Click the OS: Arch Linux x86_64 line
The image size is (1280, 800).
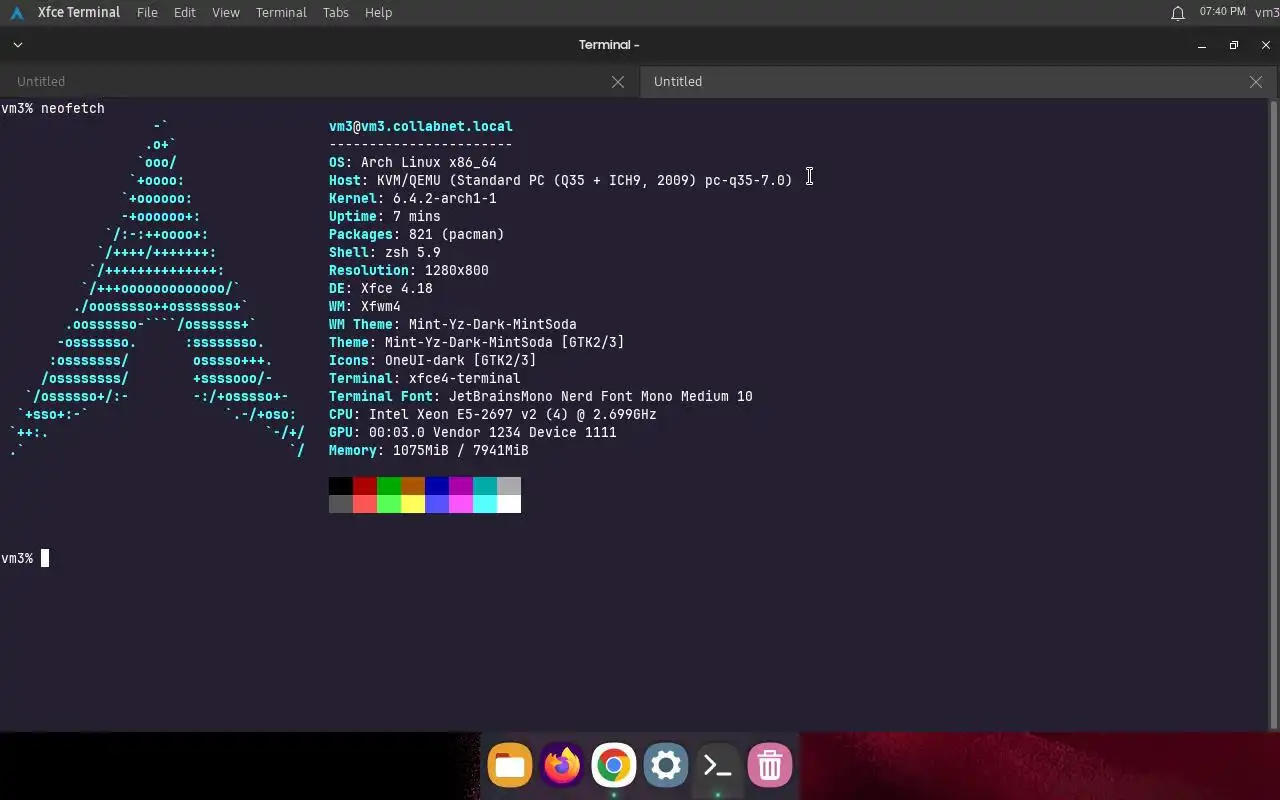[413, 162]
